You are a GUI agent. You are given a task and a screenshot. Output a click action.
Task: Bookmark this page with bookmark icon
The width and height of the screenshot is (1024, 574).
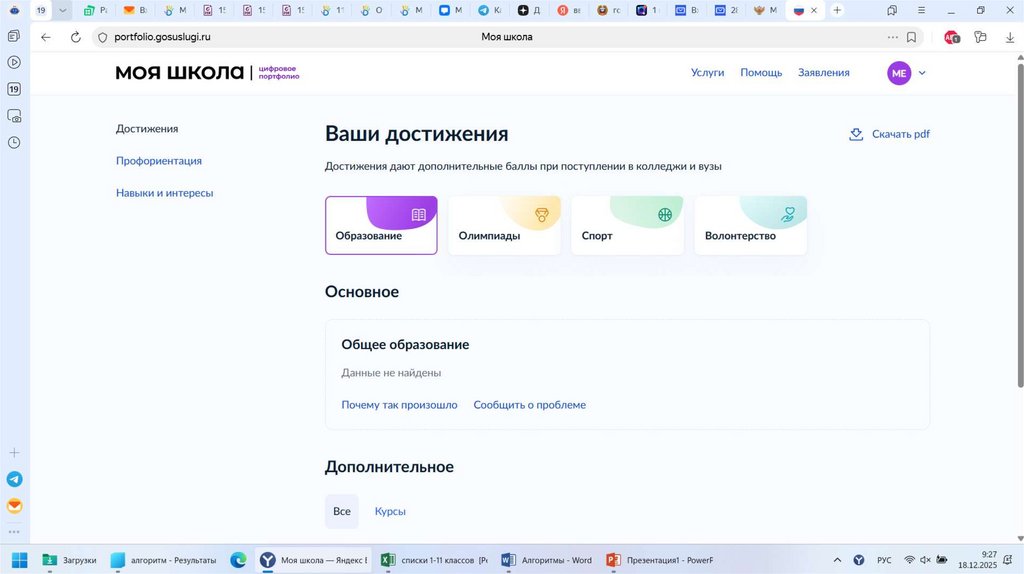[x=911, y=37]
